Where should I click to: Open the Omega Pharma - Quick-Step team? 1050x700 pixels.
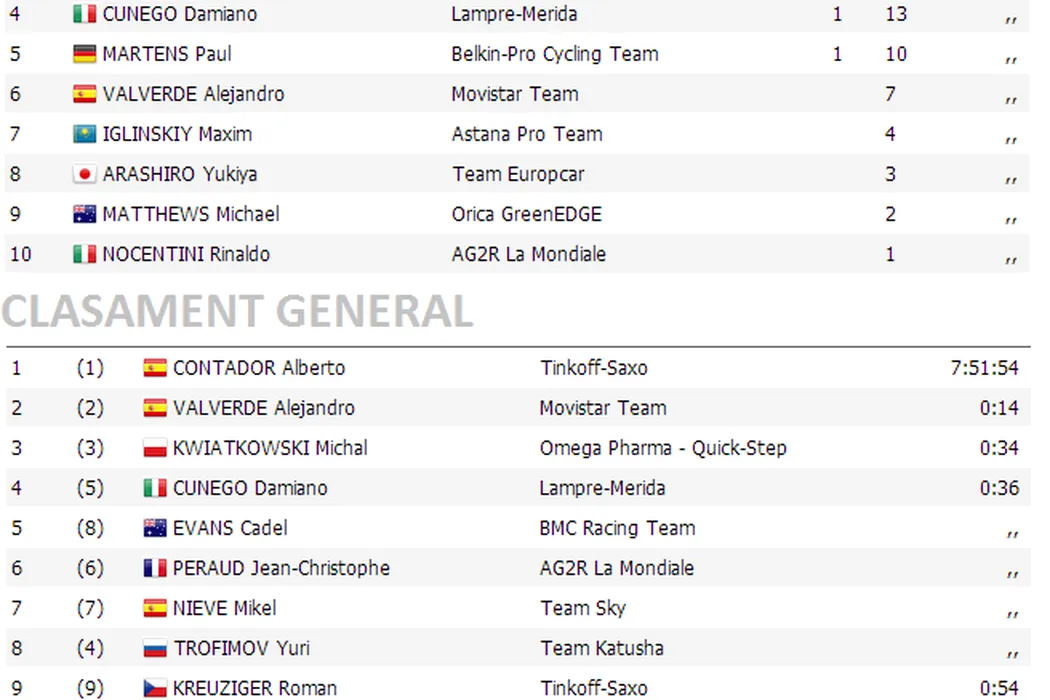click(x=662, y=448)
